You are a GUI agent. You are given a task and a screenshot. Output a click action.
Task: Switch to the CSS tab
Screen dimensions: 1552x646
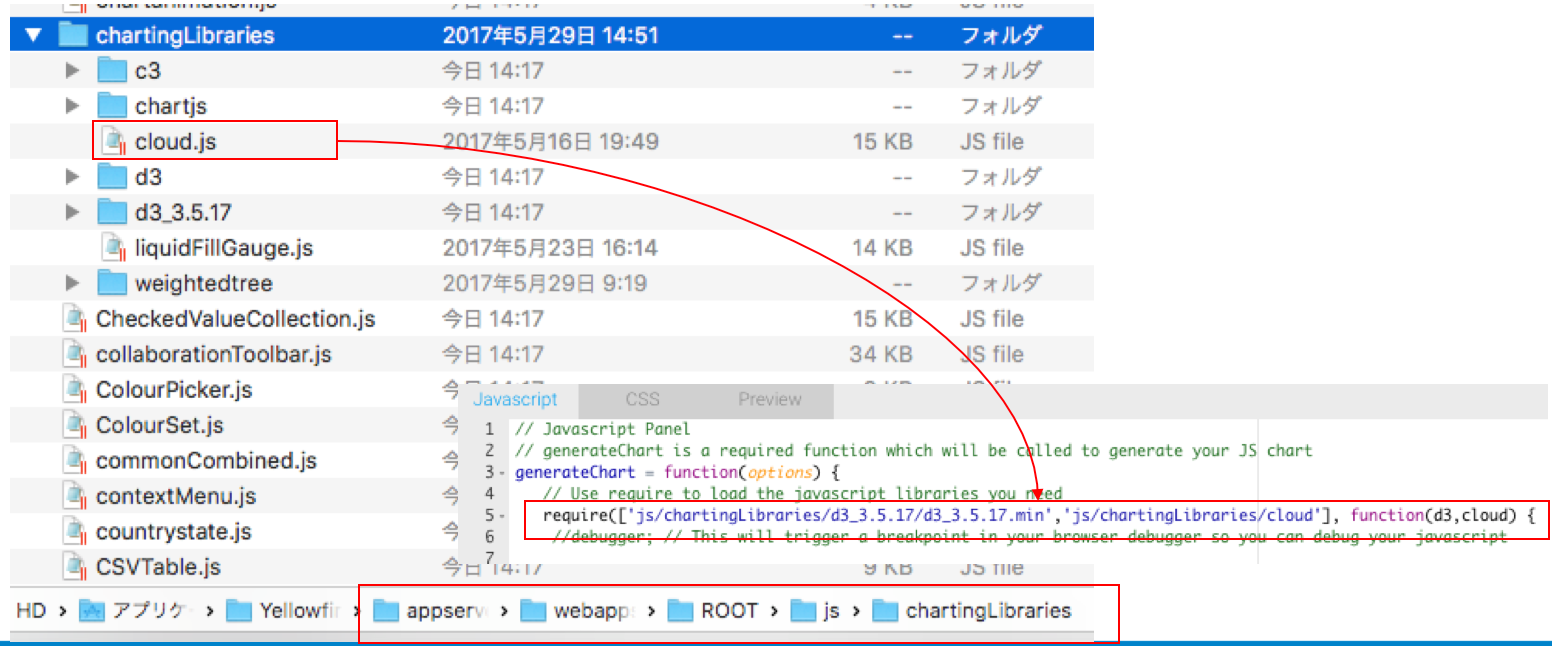[642, 398]
